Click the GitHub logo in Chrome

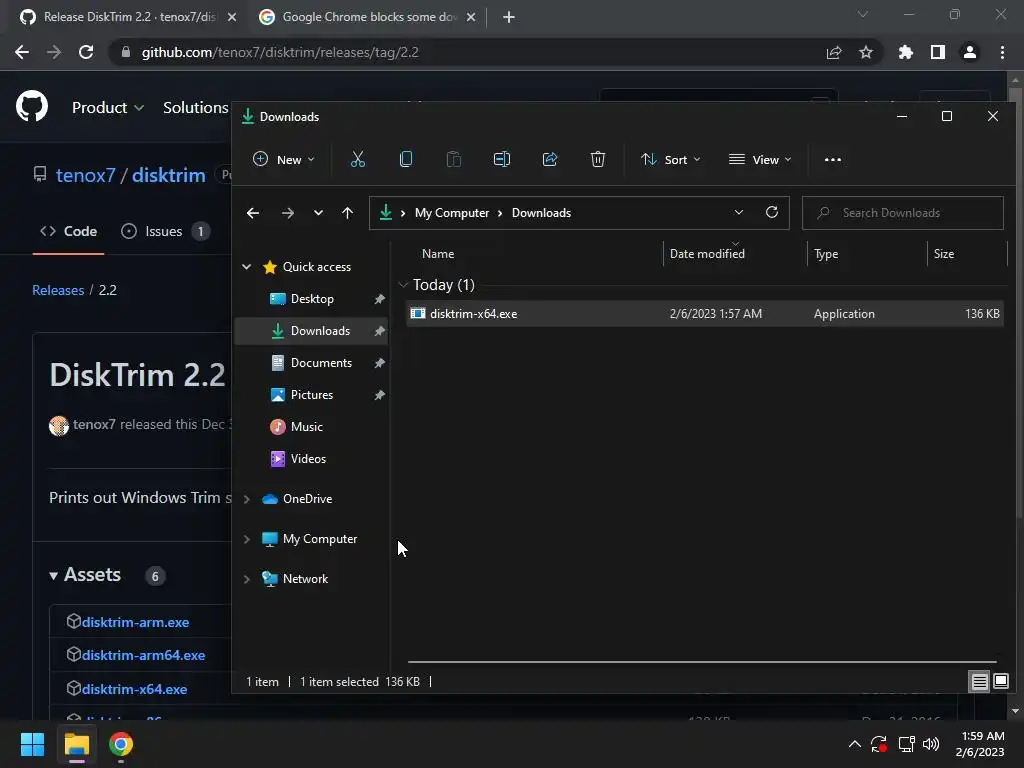(31, 106)
